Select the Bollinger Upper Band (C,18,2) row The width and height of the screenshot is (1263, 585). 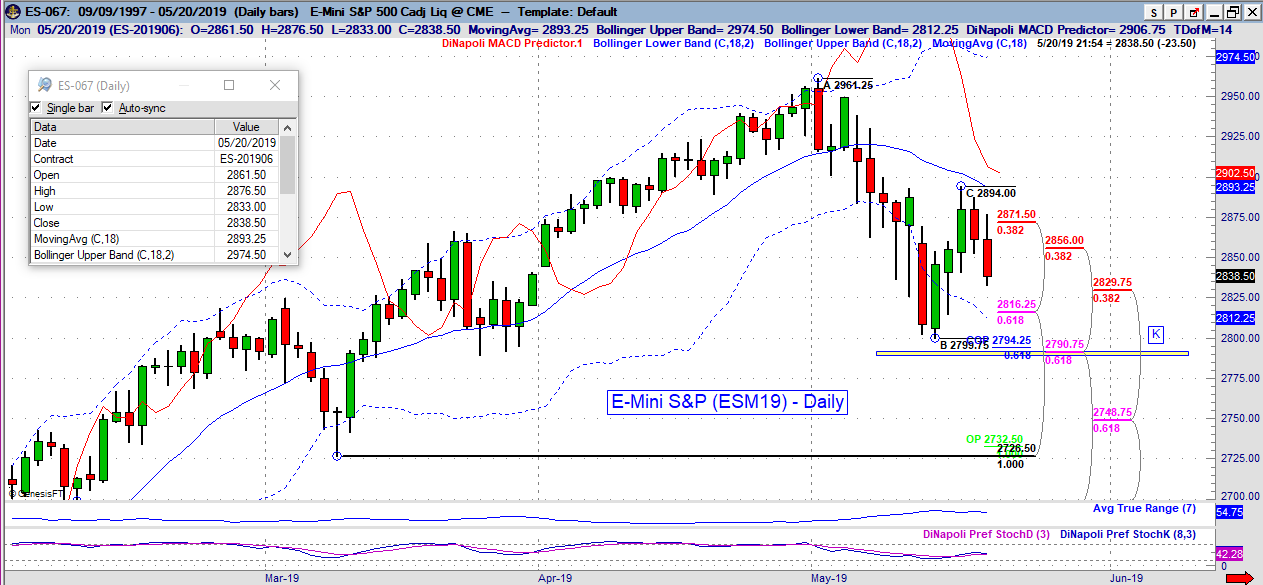(x=155, y=255)
